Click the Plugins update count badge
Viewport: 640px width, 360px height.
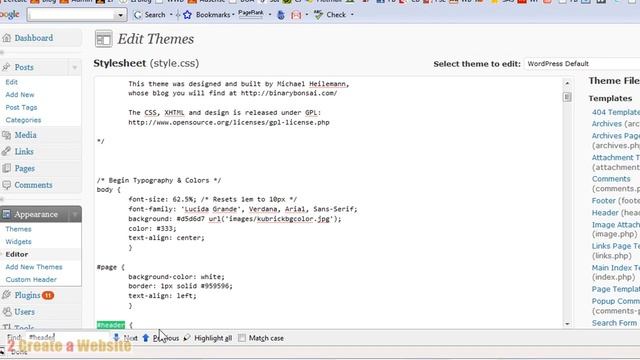[x=48, y=295]
